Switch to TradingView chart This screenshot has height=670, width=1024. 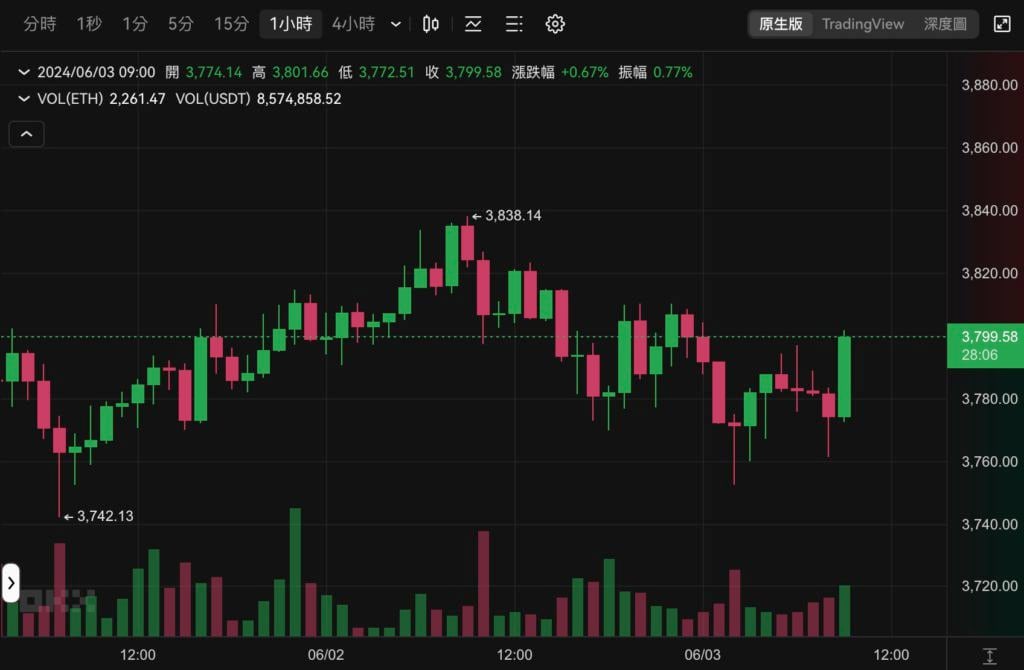(x=863, y=24)
